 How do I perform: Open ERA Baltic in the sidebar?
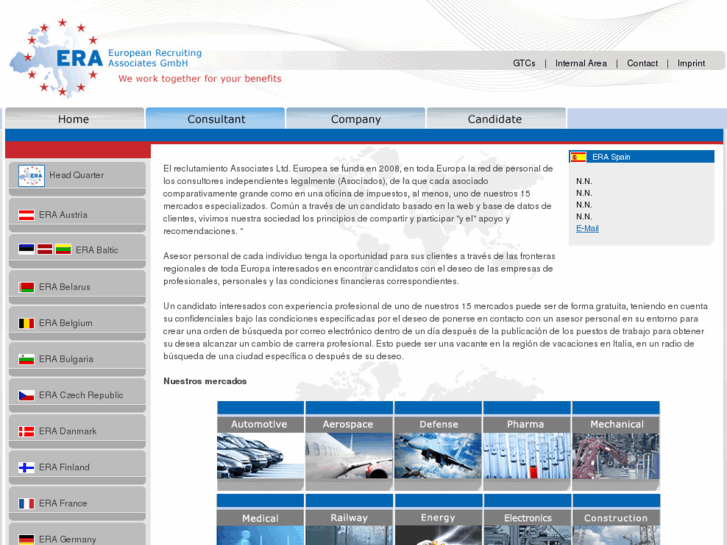(x=77, y=250)
